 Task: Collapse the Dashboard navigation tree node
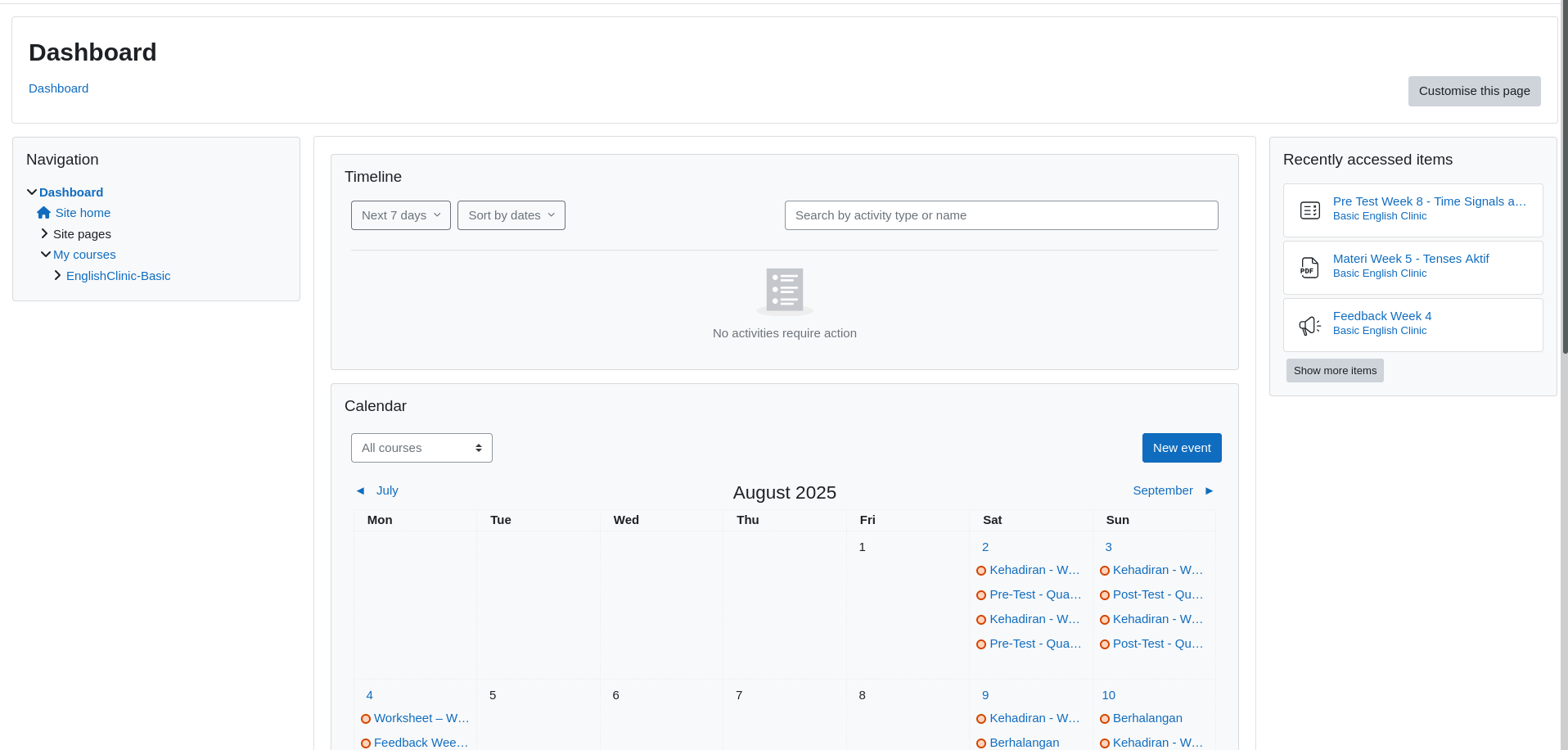(x=32, y=192)
